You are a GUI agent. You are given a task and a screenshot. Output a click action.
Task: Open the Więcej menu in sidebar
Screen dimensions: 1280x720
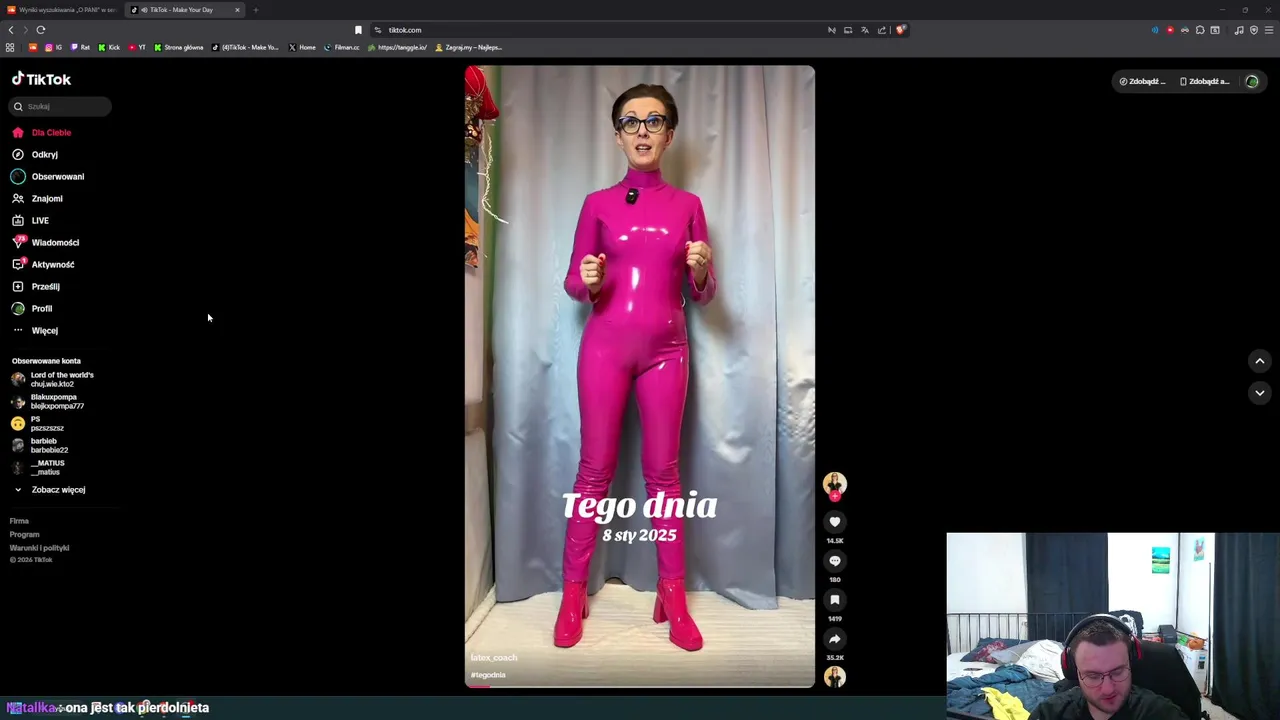click(x=35, y=331)
